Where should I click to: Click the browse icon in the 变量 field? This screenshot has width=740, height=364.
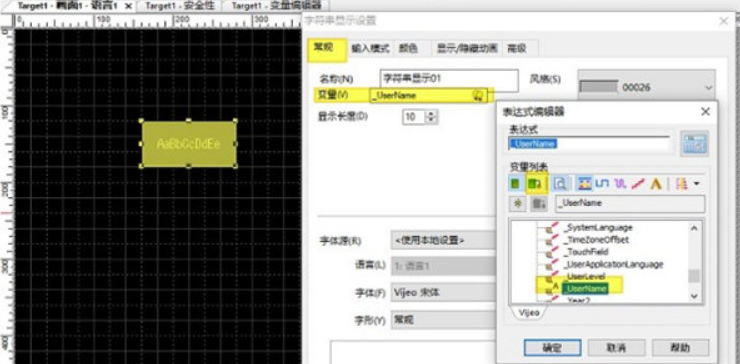(478, 95)
